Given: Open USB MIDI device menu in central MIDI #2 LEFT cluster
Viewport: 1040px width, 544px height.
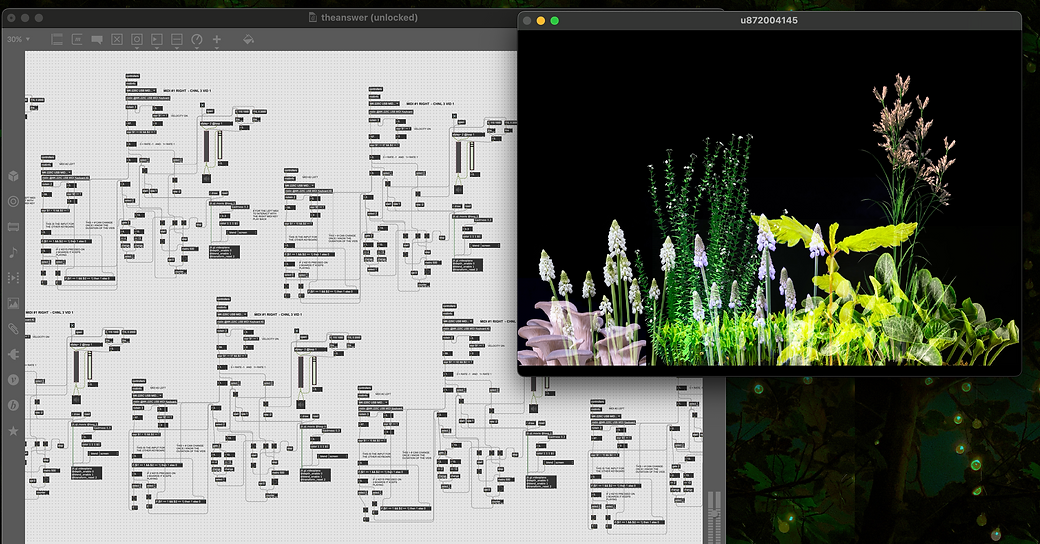Looking at the screenshot, I should [300, 185].
